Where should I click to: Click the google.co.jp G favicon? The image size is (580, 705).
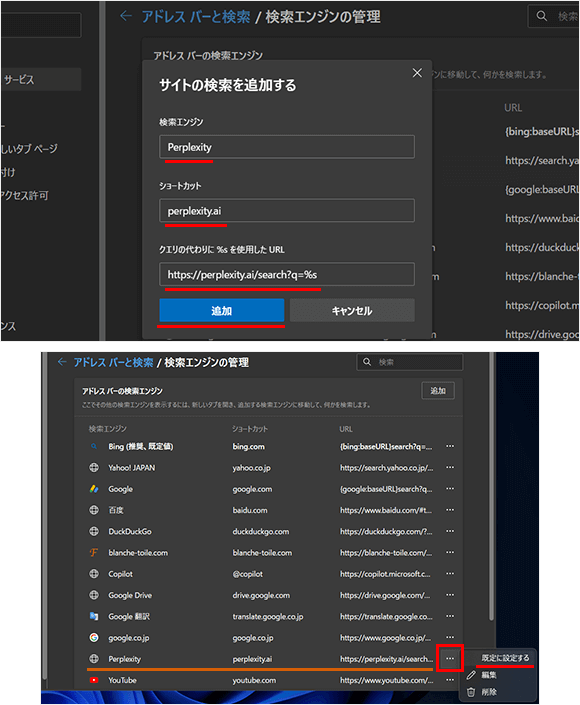pyautogui.click(x=94, y=637)
